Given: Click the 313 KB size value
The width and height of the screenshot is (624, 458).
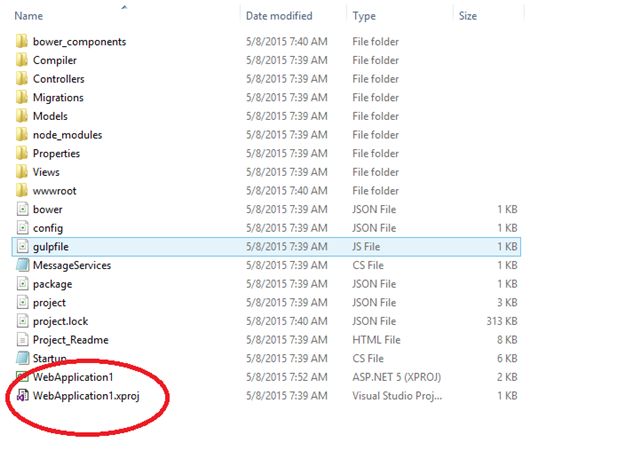Looking at the screenshot, I should click(x=501, y=321).
